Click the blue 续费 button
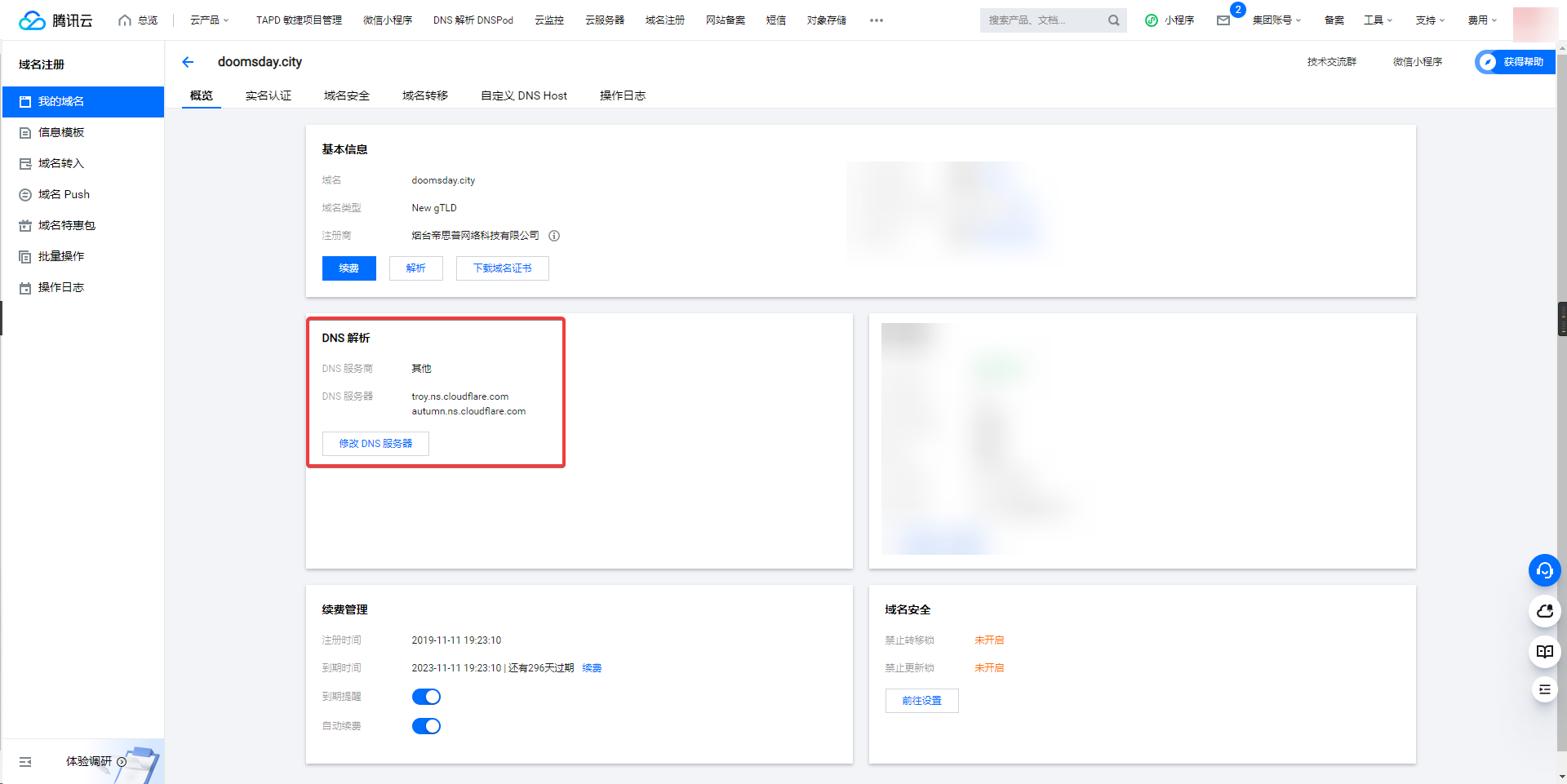The image size is (1567, 784). [348, 268]
